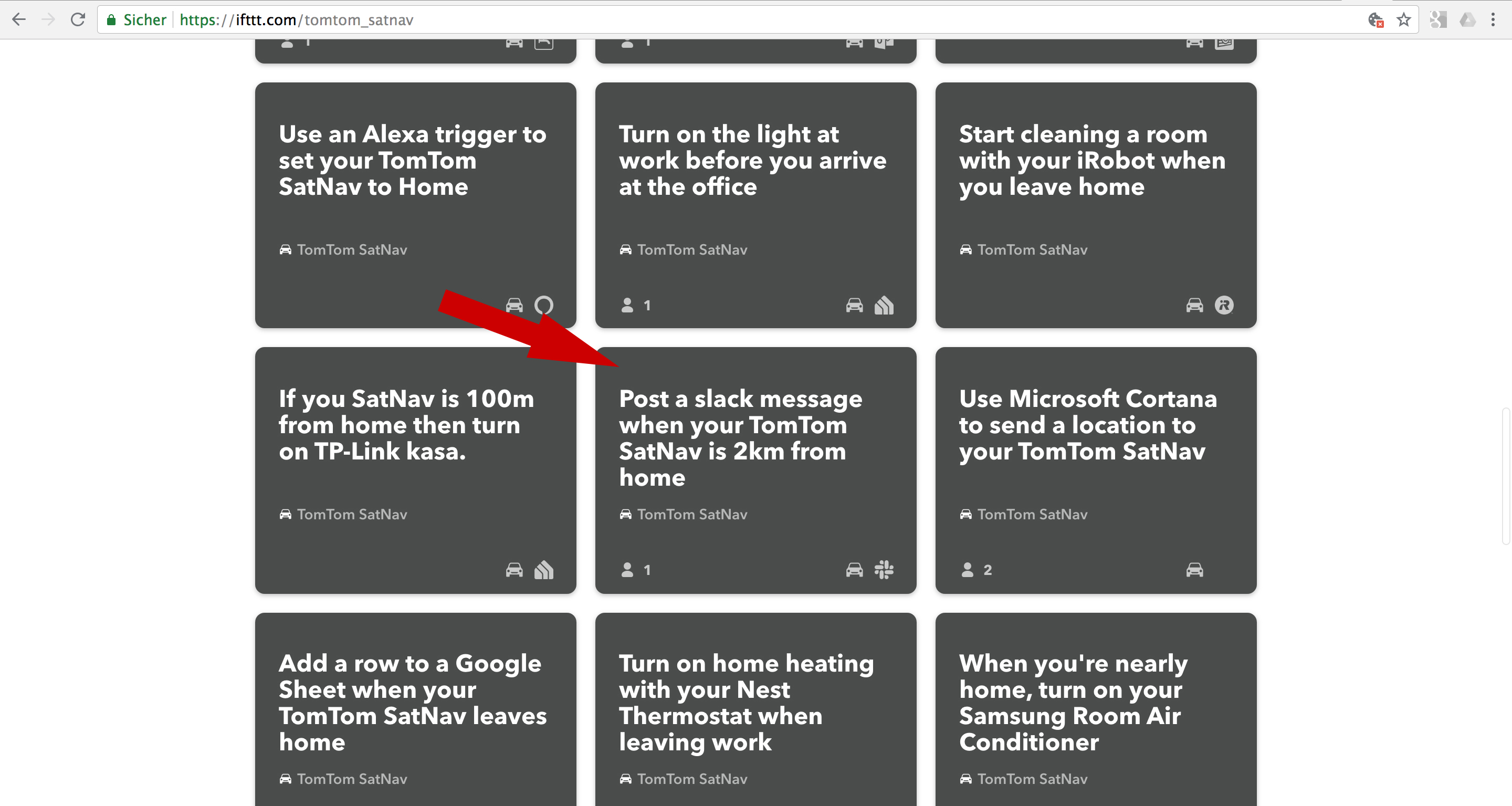
Task: Click the TomTom SatNav link on the Google Sheet card
Action: [351, 779]
